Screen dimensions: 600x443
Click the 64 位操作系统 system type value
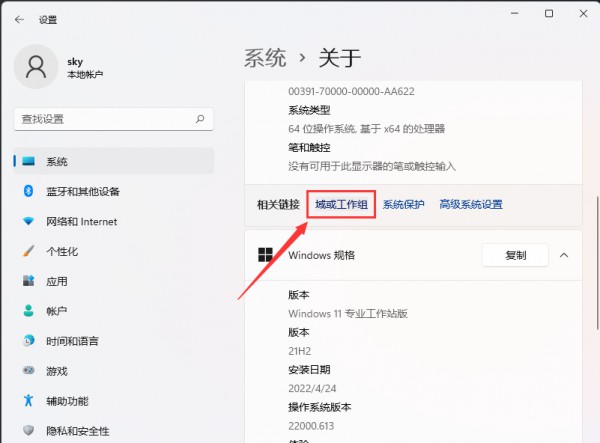[x=366, y=129]
